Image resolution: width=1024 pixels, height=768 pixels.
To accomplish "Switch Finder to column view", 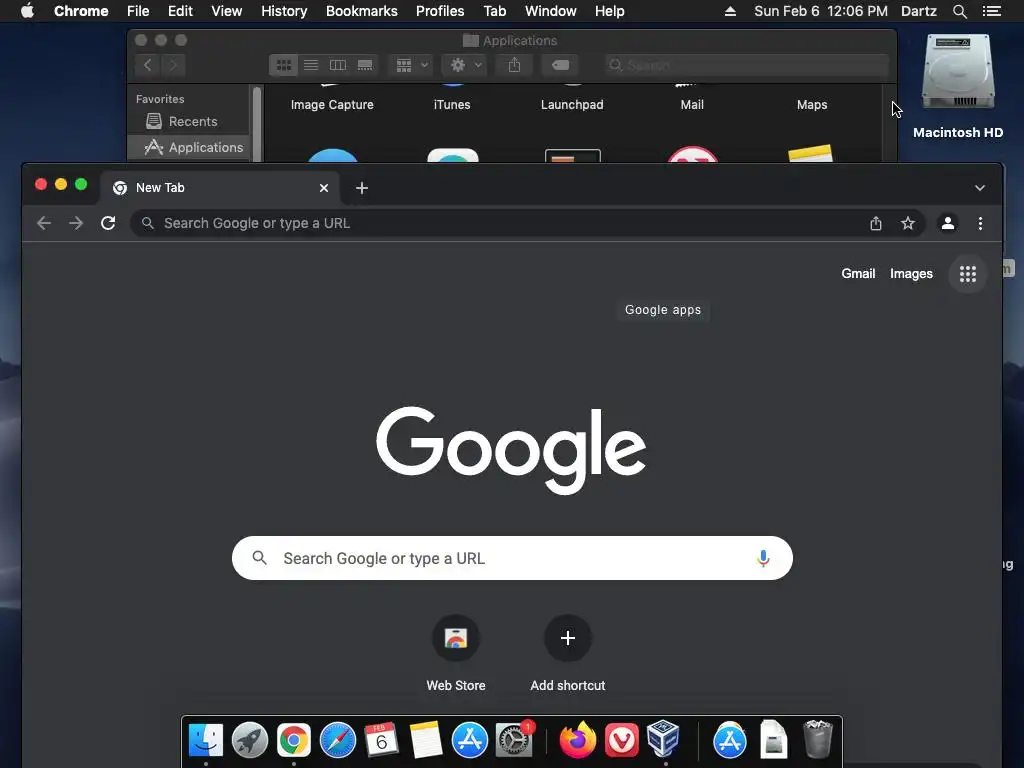I will (x=338, y=65).
